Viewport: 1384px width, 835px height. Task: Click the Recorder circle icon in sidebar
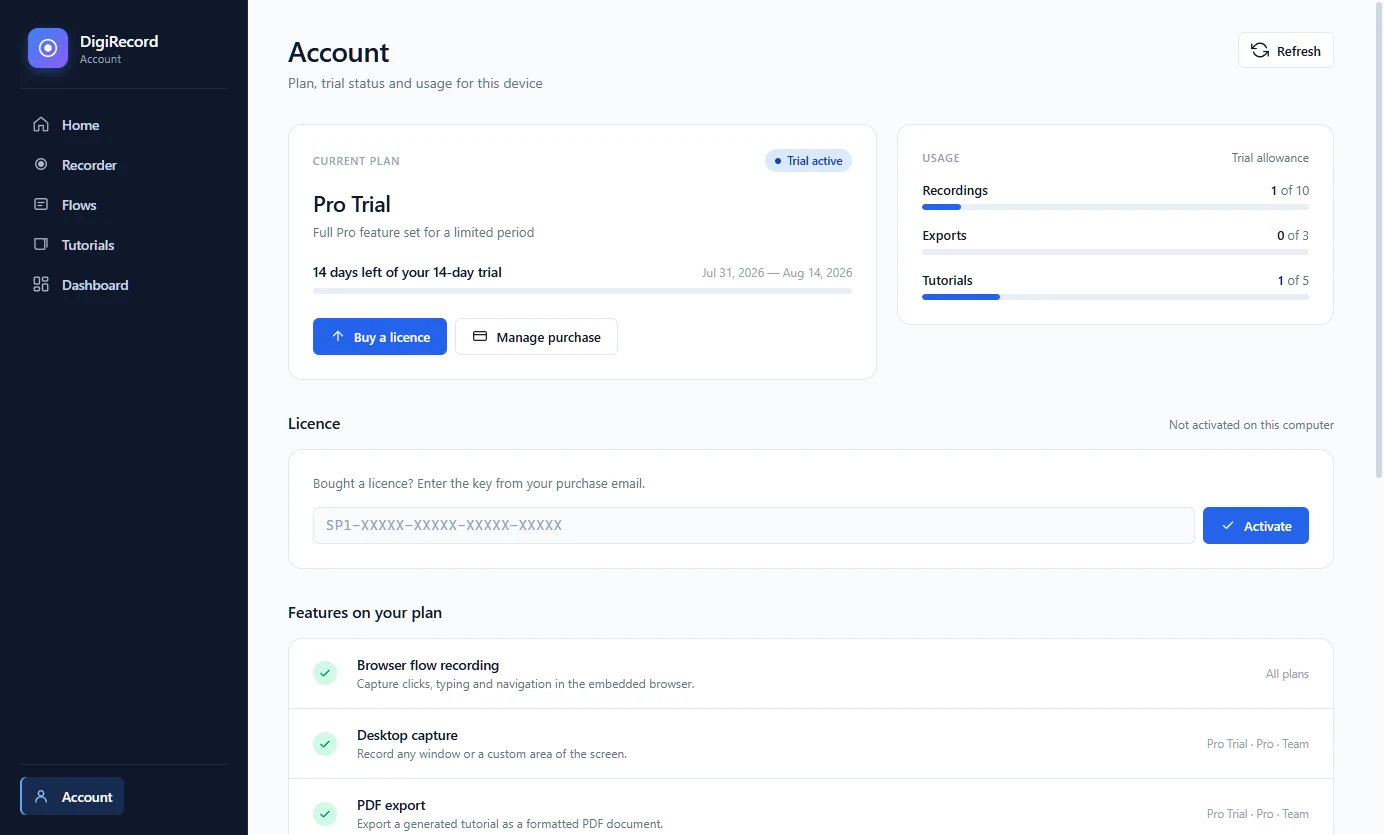pyautogui.click(x=41, y=165)
